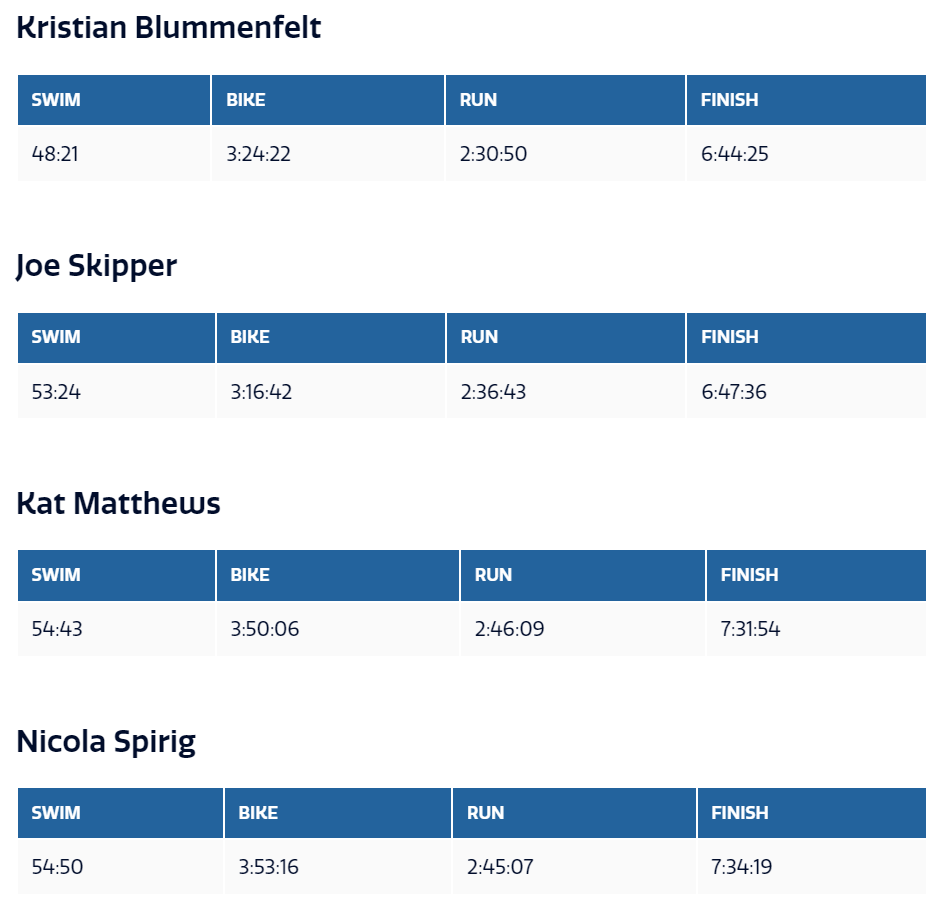936x904 pixels.
Task: Click Nicola Spirig's bike time 3:53:16
Action: point(269,867)
